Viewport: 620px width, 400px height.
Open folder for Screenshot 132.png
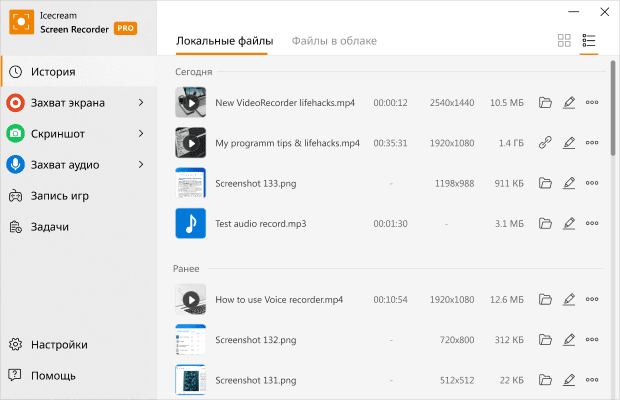tap(545, 339)
